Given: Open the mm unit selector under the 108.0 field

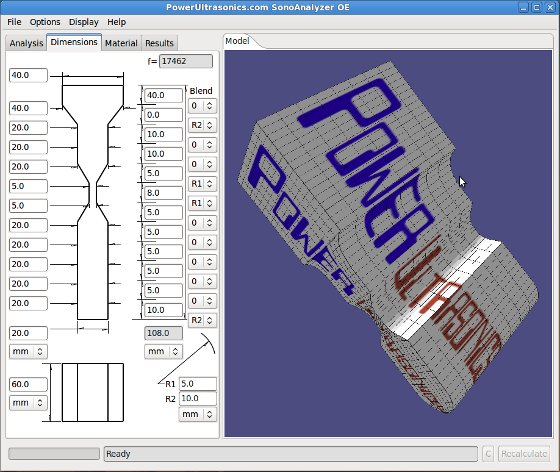Looking at the screenshot, I should click(x=164, y=351).
